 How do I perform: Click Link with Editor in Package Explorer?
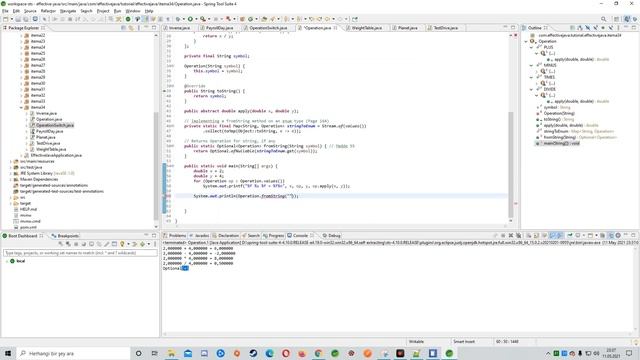tap(131, 28)
